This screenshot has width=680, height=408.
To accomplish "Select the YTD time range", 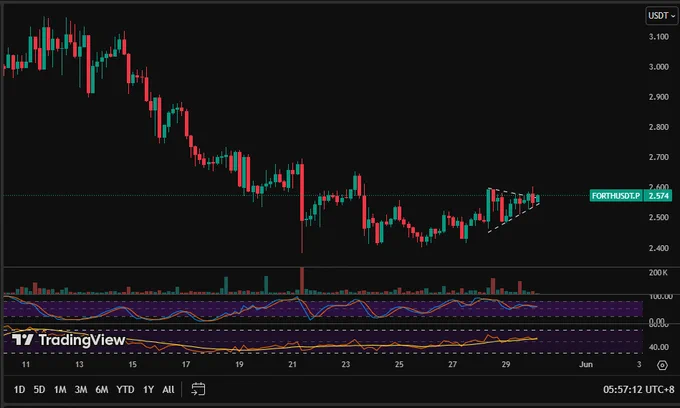I will (125, 389).
